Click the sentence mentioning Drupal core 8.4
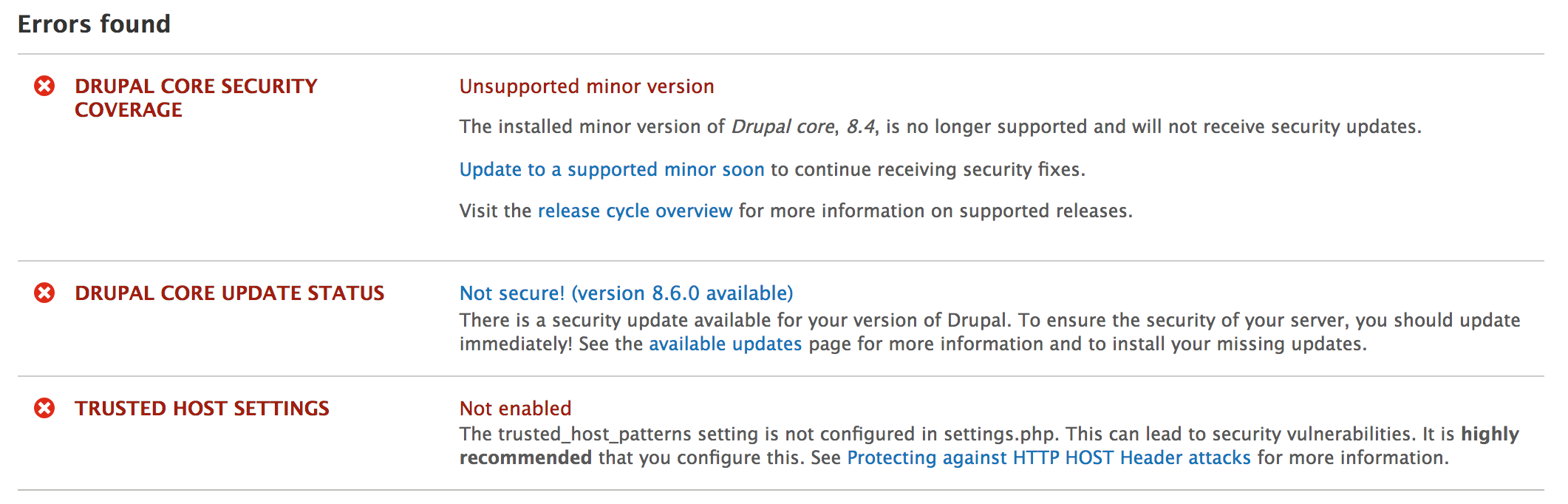Image resolution: width=1568 pixels, height=504 pixels. click(940, 126)
